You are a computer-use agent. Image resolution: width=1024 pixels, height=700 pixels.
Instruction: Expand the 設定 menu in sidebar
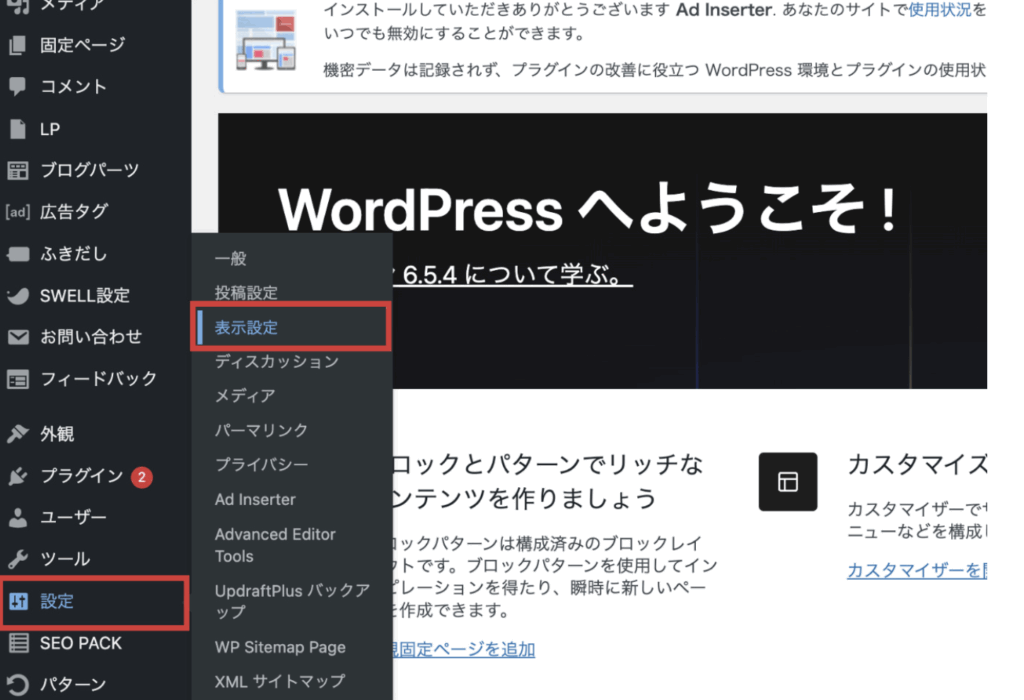tap(57, 601)
